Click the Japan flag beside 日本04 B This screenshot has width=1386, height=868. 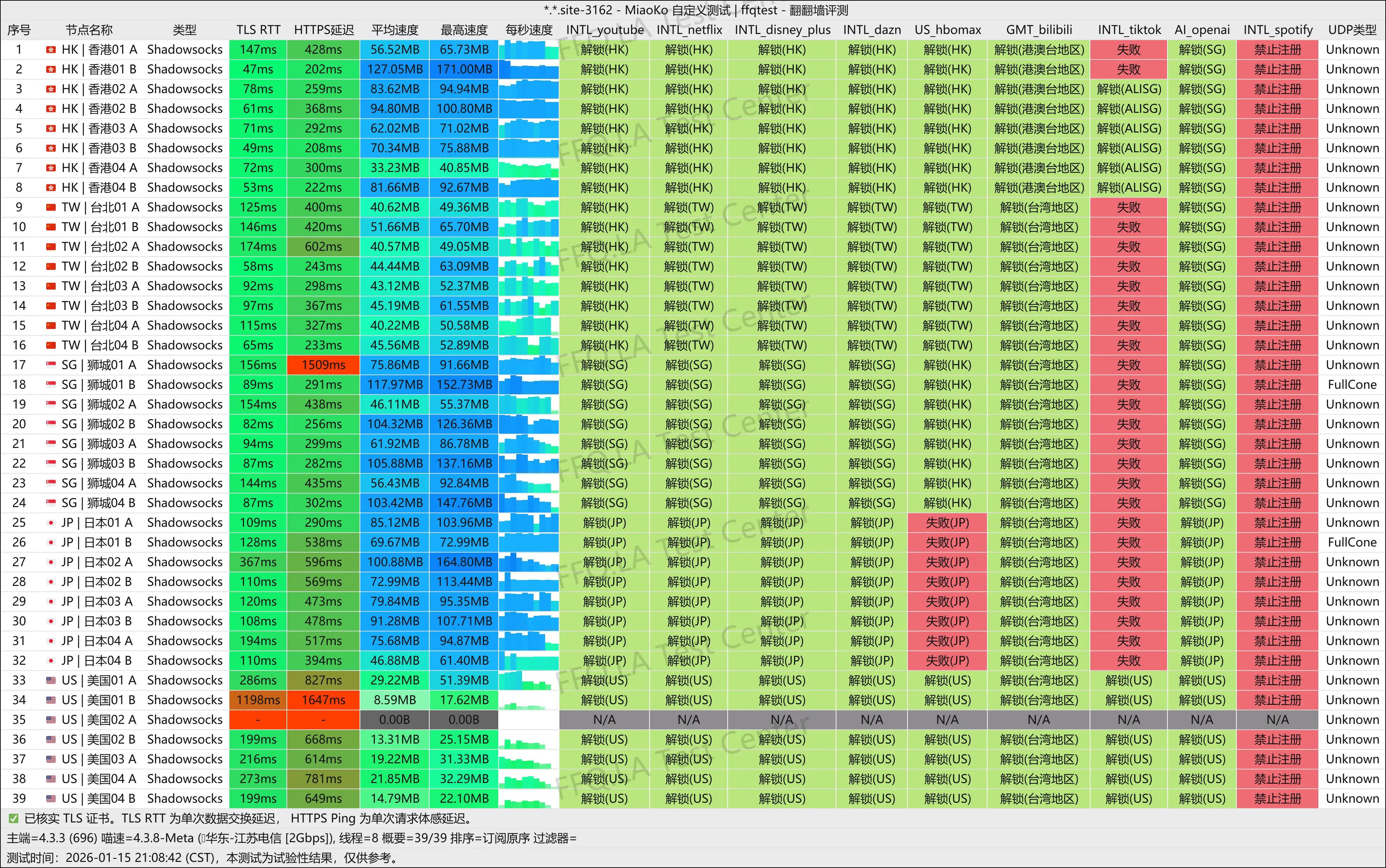point(51,661)
